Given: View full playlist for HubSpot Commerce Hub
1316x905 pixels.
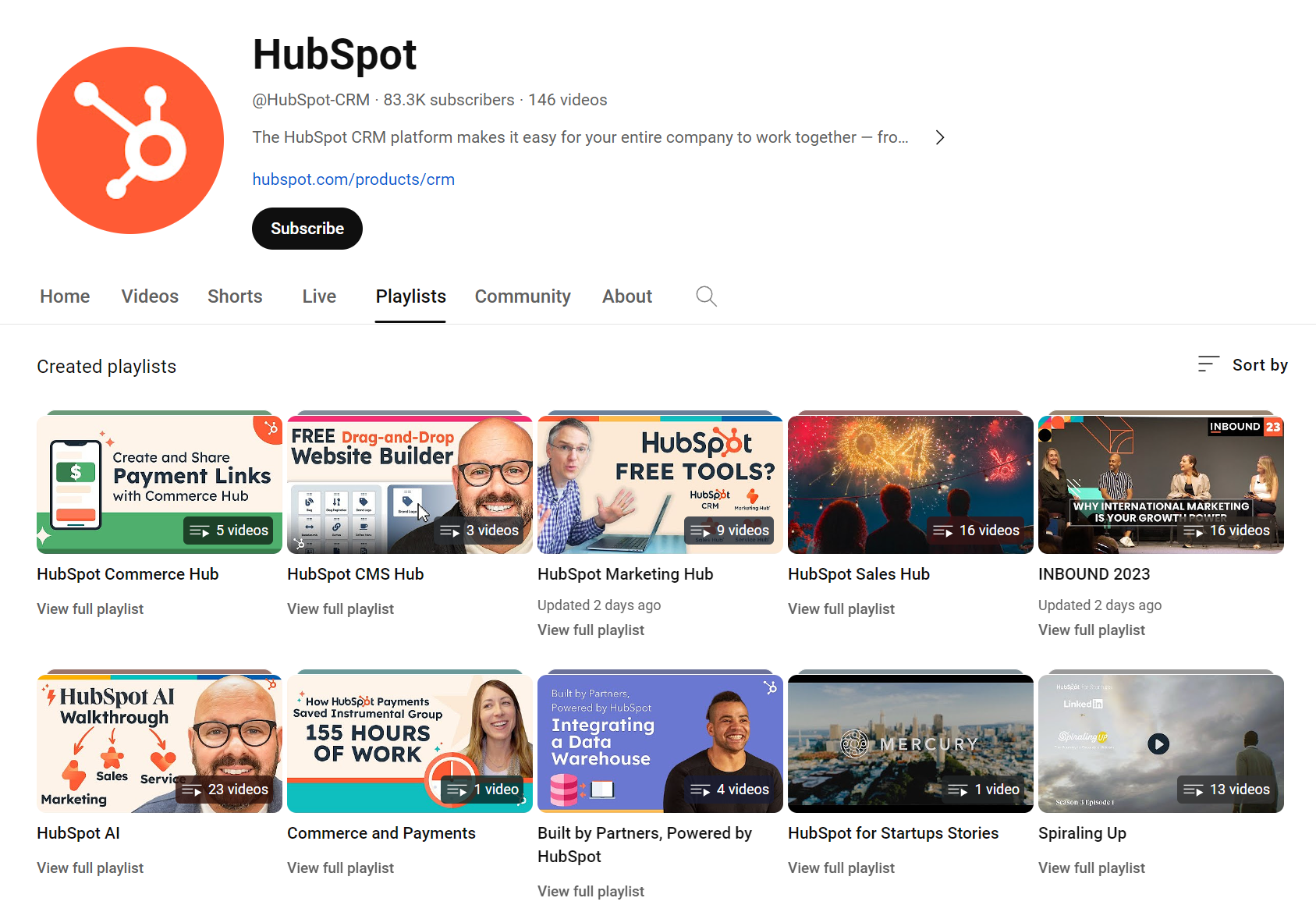Looking at the screenshot, I should (x=90, y=609).
